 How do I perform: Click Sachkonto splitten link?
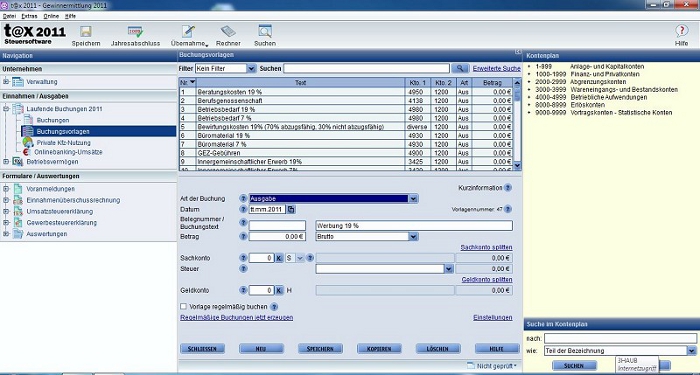486,247
